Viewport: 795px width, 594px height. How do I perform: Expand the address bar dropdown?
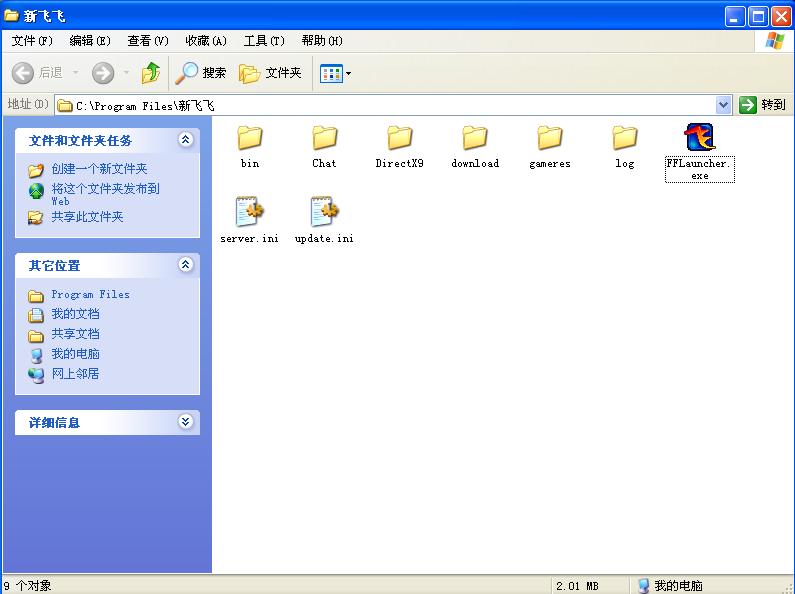pyautogui.click(x=724, y=105)
